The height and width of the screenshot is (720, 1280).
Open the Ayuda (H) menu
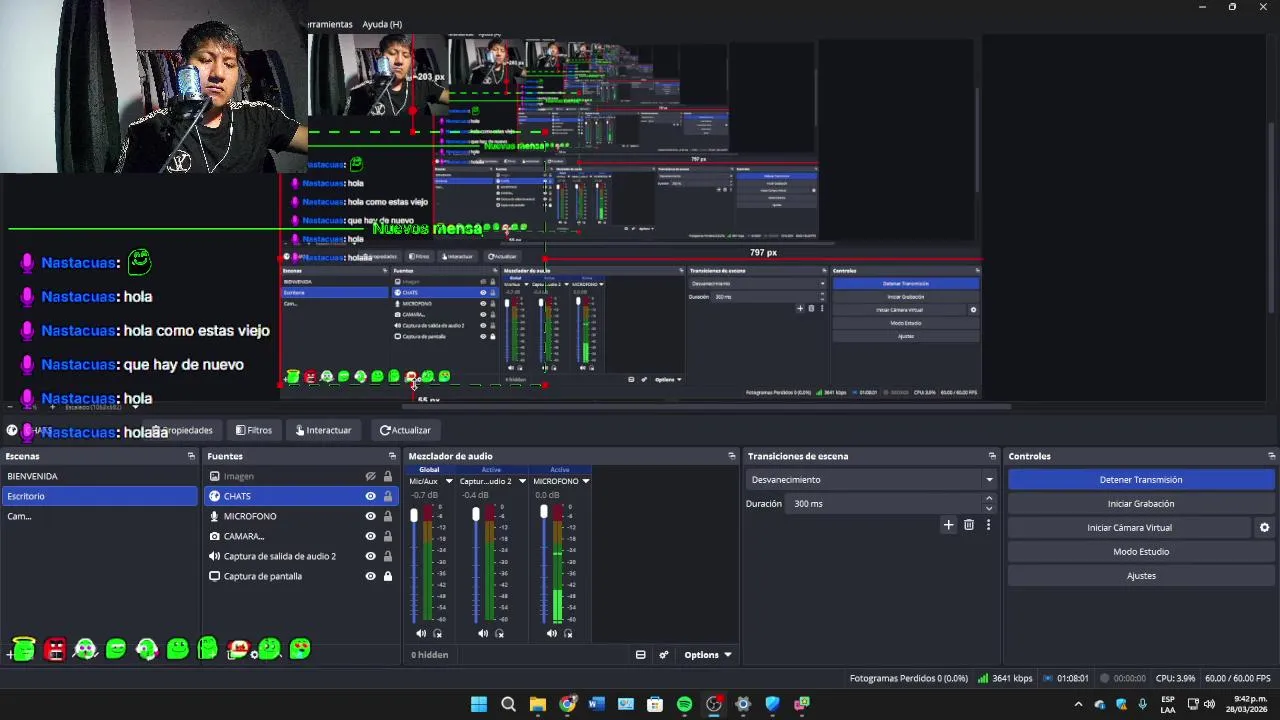[382, 24]
